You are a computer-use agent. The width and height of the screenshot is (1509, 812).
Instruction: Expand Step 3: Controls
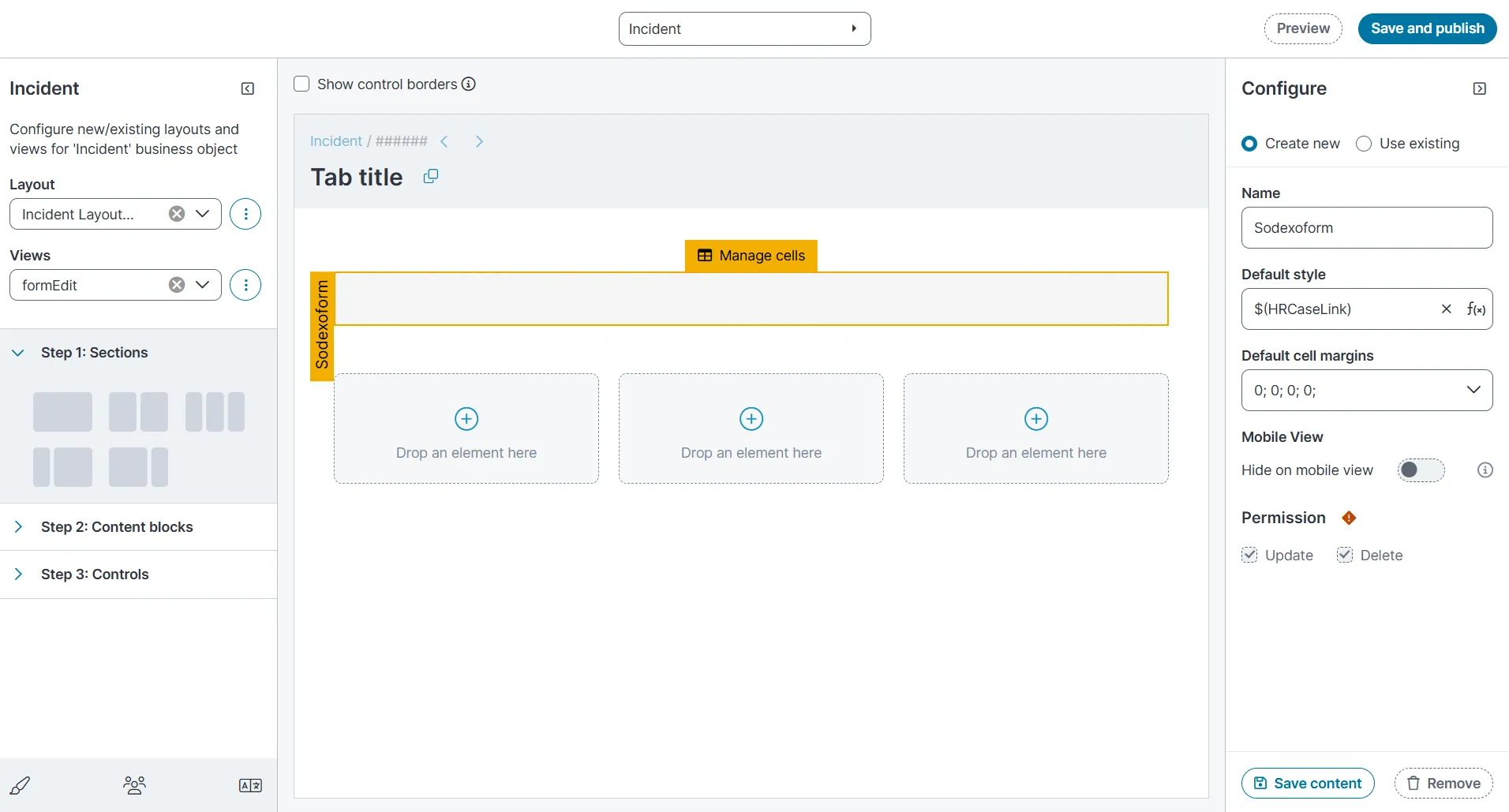click(18, 574)
